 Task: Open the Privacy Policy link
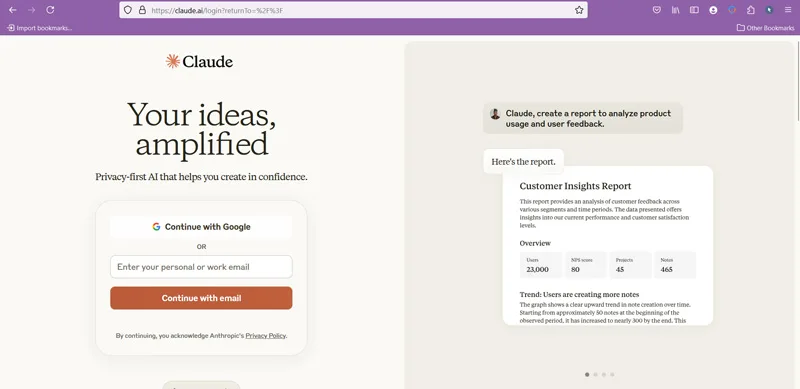265,336
